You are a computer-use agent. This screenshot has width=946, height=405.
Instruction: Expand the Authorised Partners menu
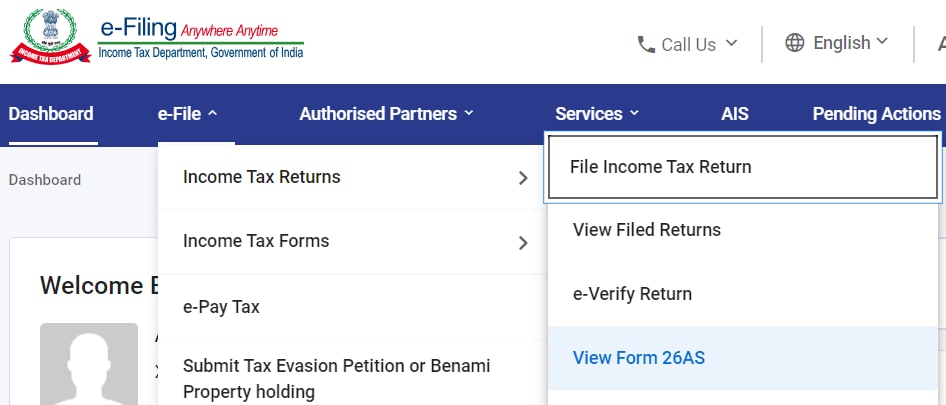coord(386,114)
